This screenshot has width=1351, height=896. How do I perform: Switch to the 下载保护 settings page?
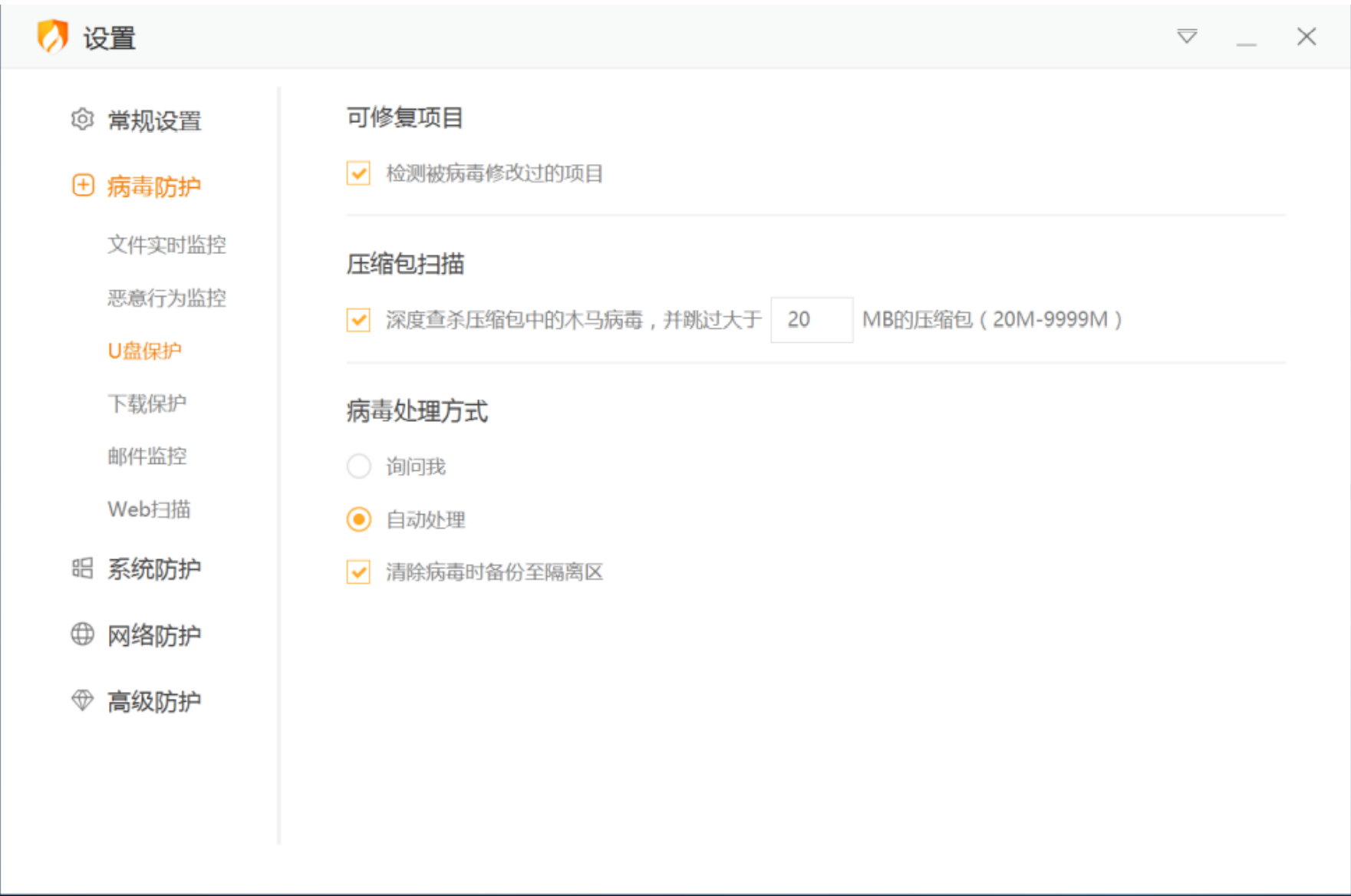[147, 404]
